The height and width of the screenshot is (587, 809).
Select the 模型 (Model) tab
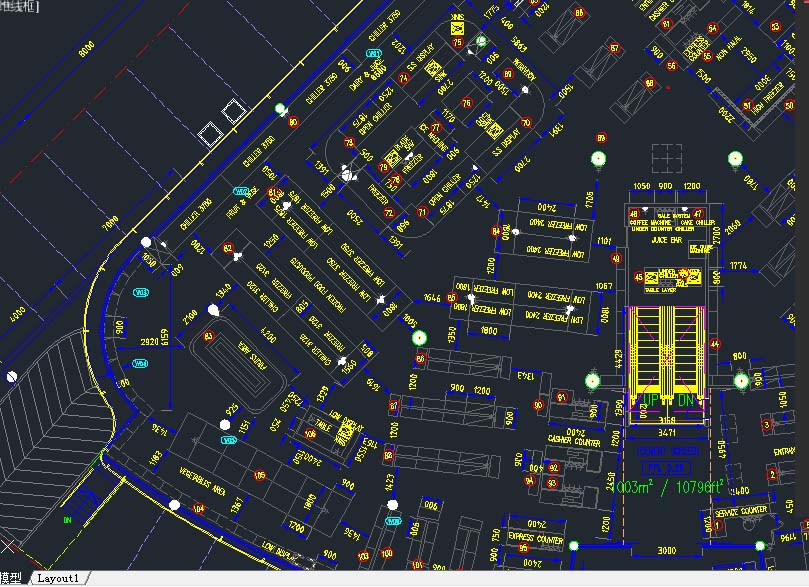click(x=11, y=579)
